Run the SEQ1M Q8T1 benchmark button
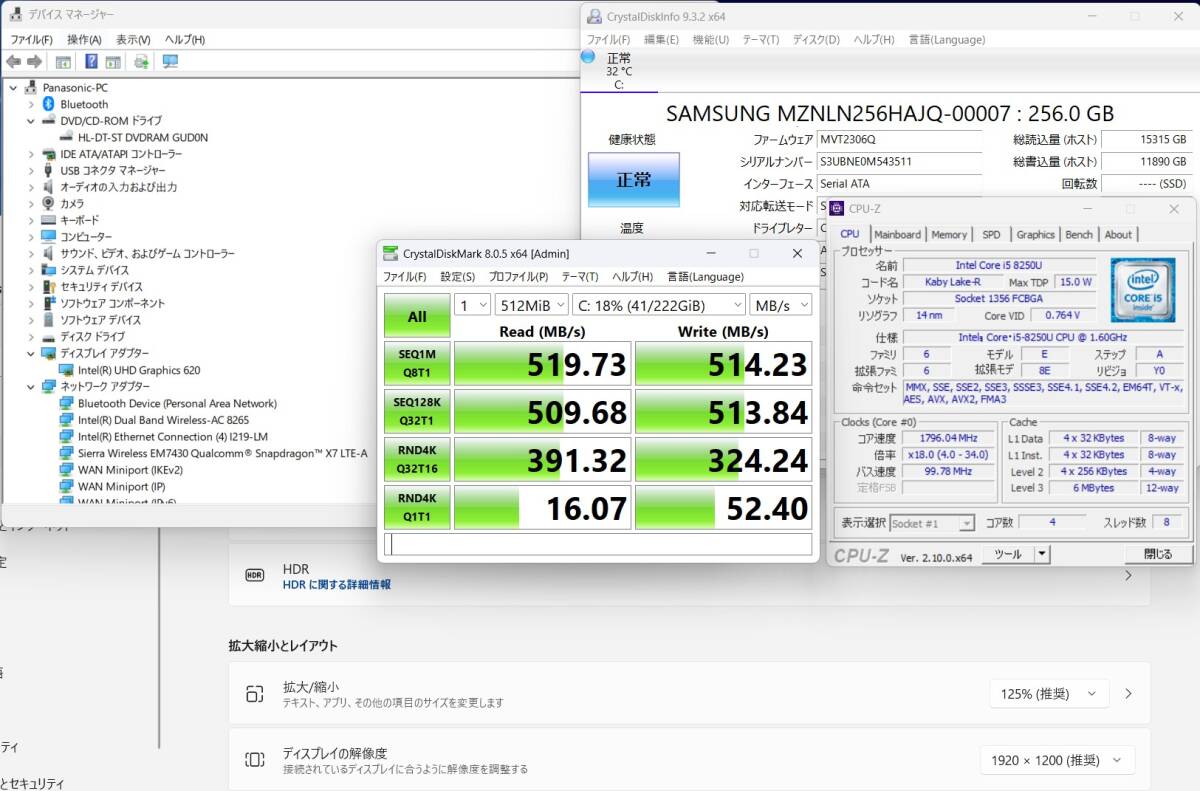 417,364
